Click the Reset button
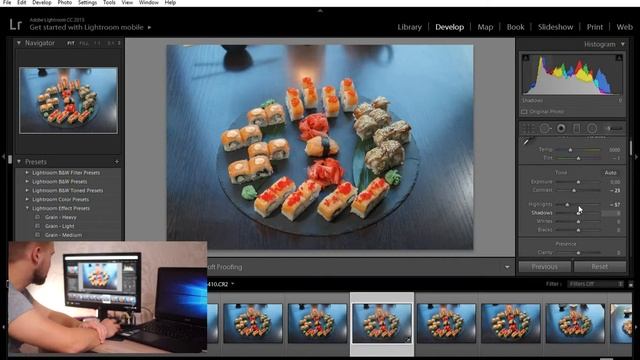This screenshot has width=640, height=360. pyautogui.click(x=600, y=267)
